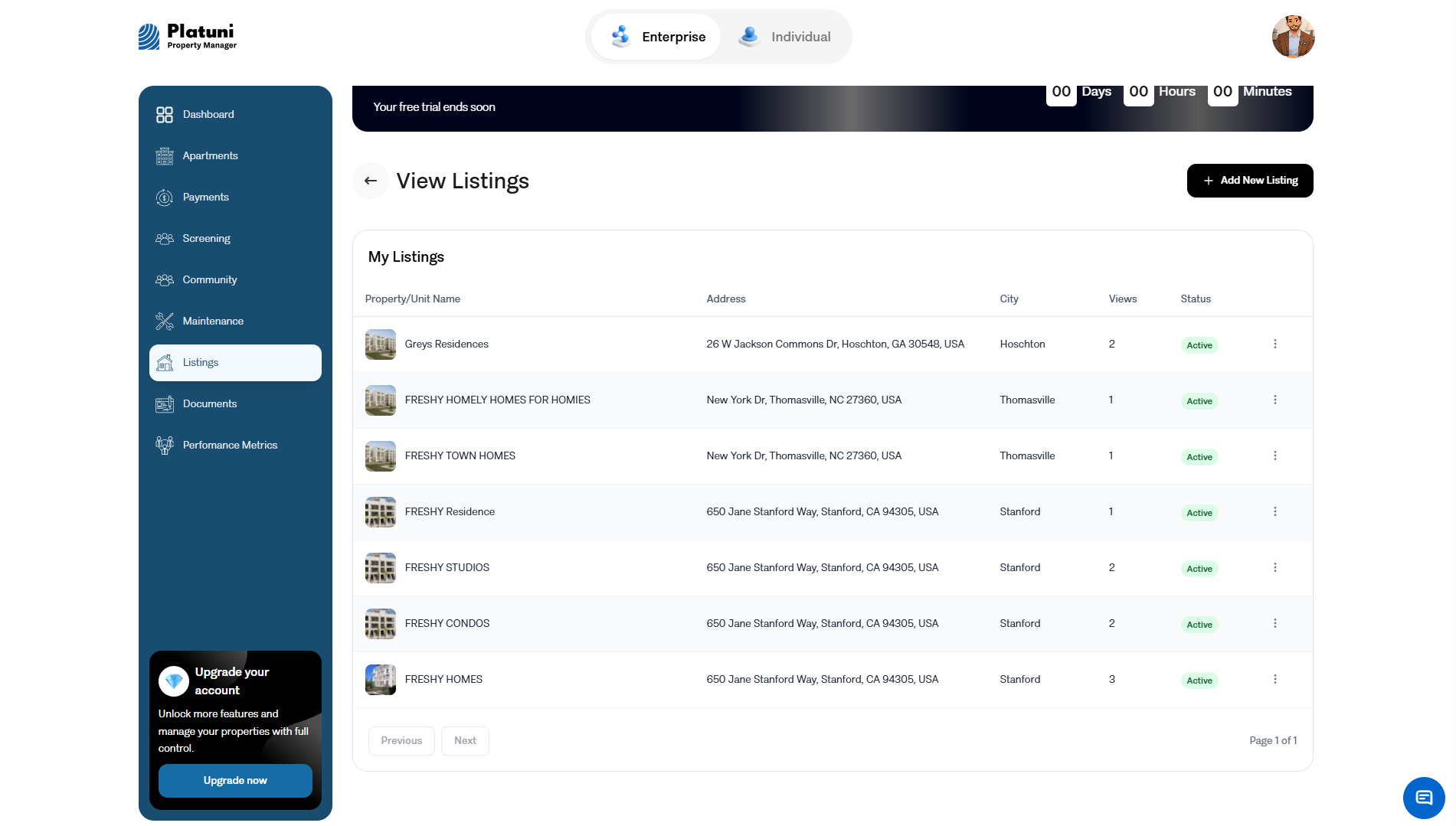Open options menu for FRESHY TOWN HOMES

[x=1275, y=456]
